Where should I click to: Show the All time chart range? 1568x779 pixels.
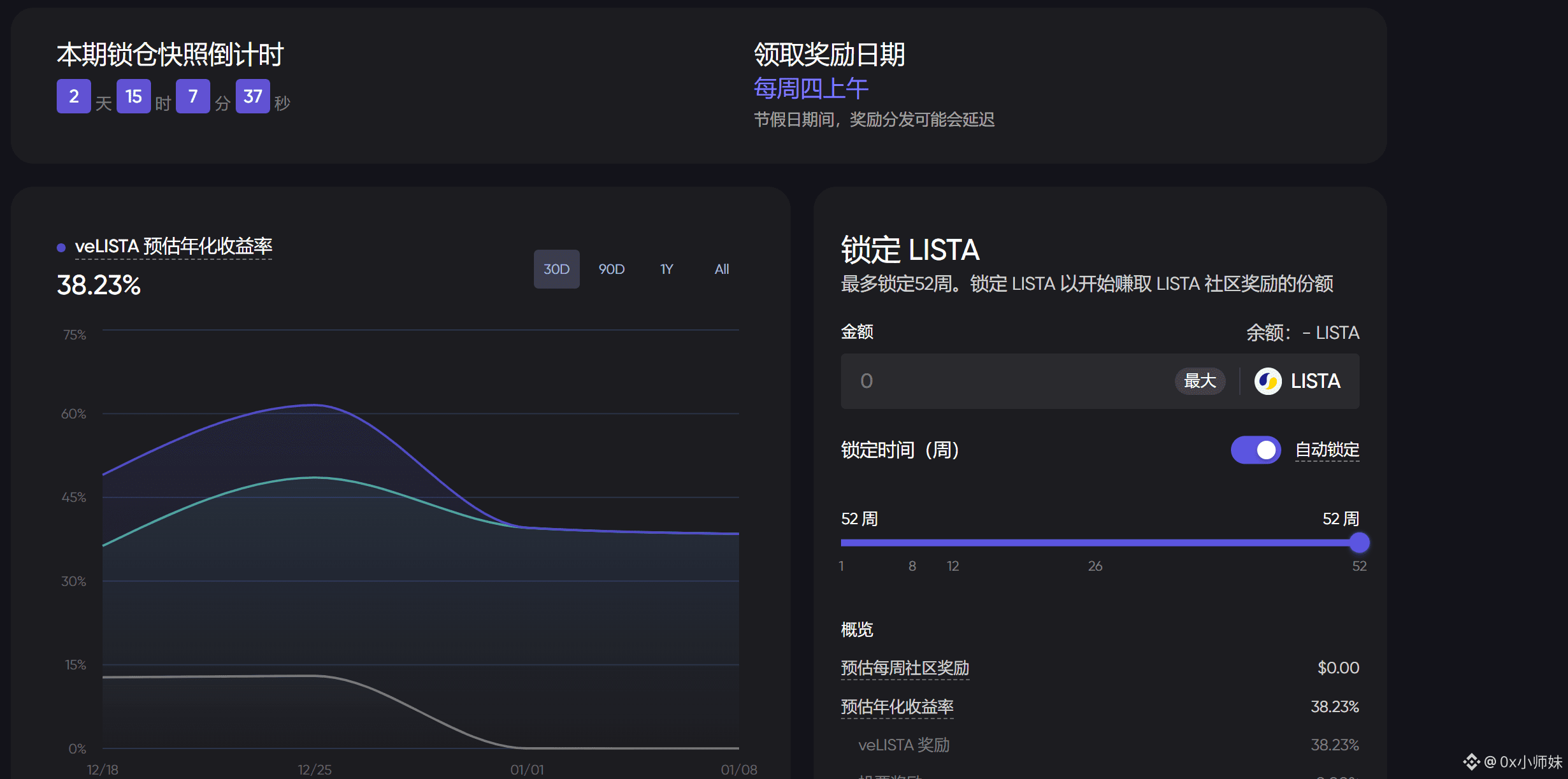click(721, 269)
